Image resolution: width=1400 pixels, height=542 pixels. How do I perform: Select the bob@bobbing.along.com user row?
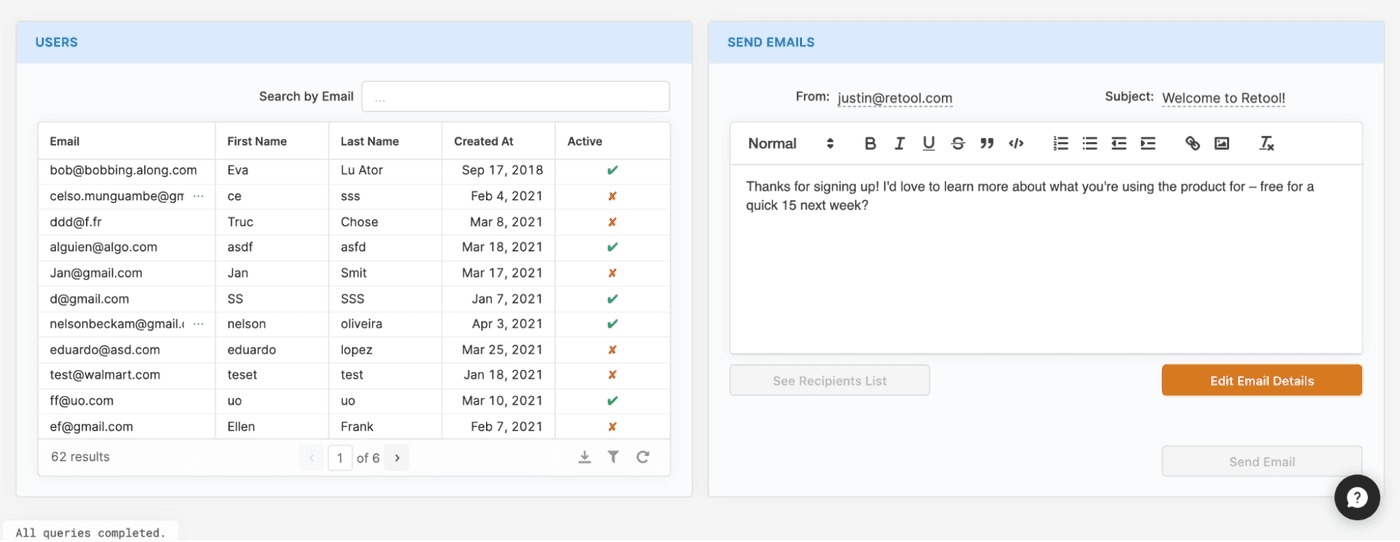tap(124, 171)
